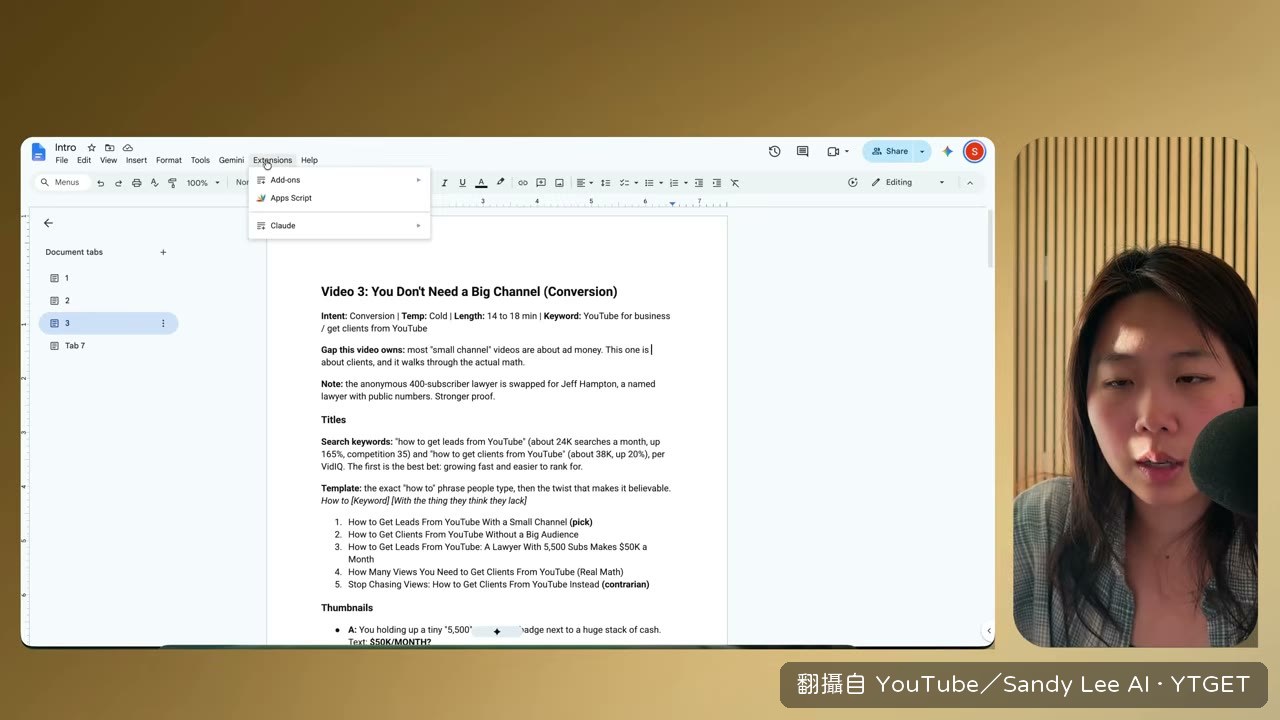1280x720 pixels.
Task: Apply numbered list formatting
Action: pos(674,183)
